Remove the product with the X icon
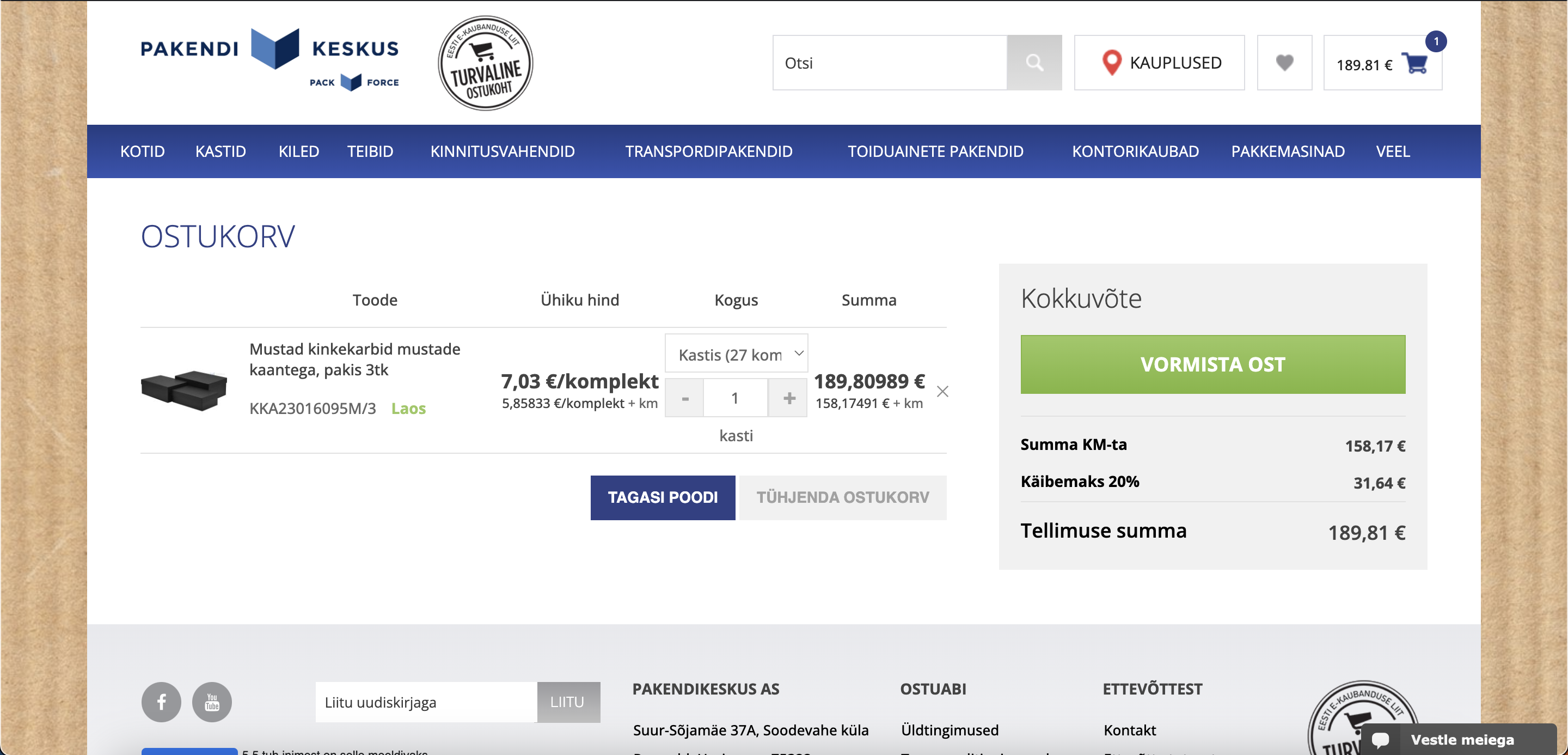This screenshot has width=1568, height=755. [942, 392]
